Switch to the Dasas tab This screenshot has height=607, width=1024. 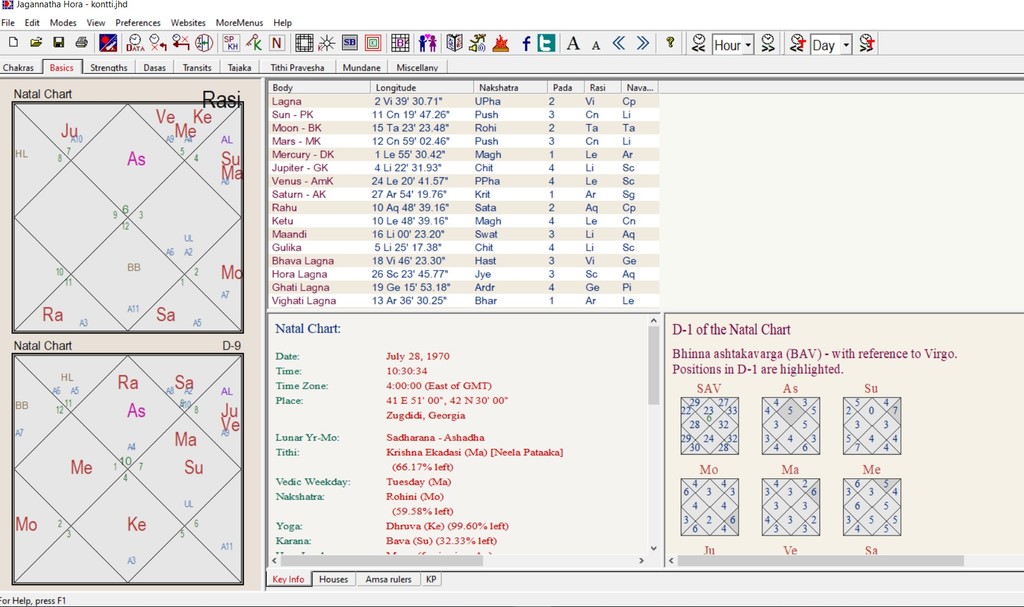[155, 67]
